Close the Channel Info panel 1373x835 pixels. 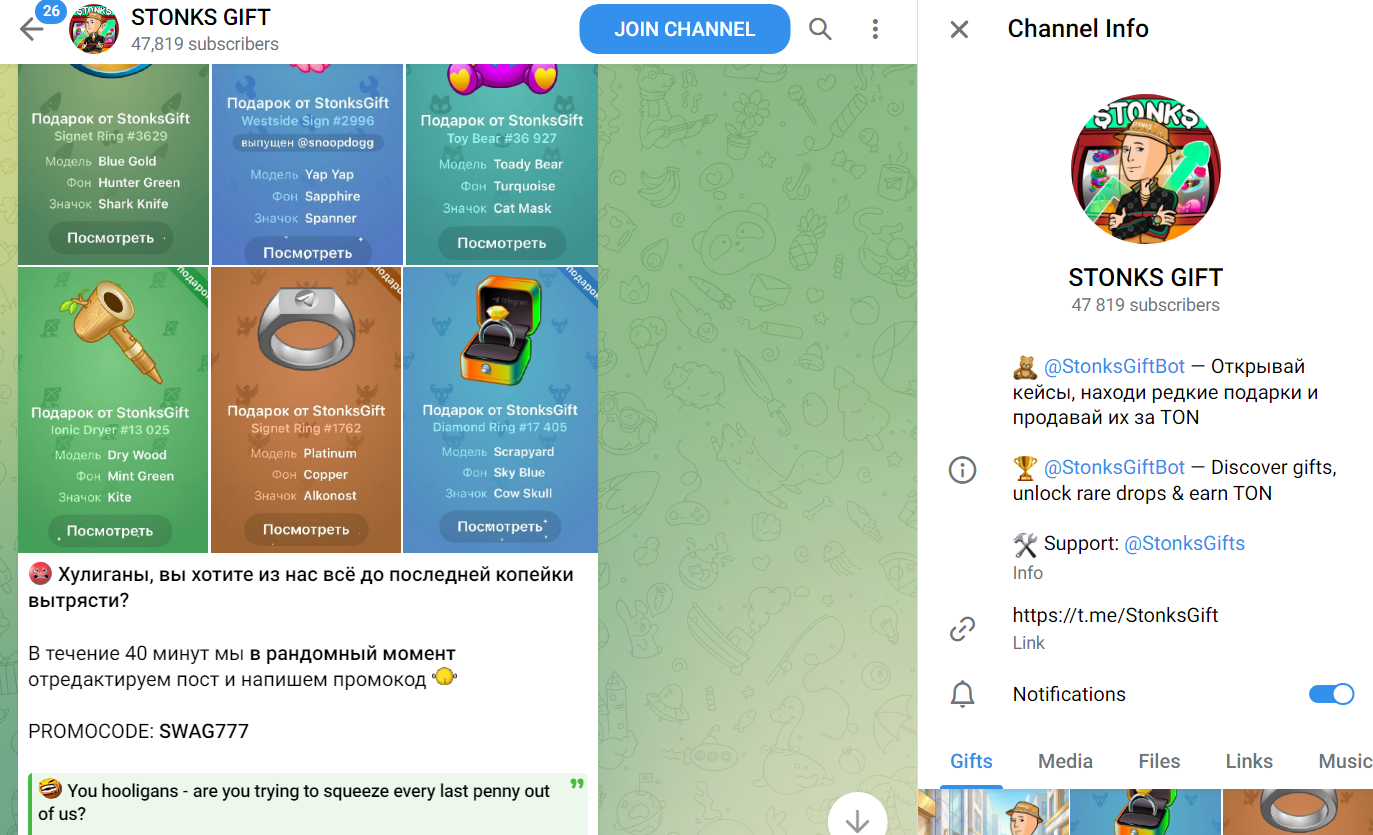959,29
